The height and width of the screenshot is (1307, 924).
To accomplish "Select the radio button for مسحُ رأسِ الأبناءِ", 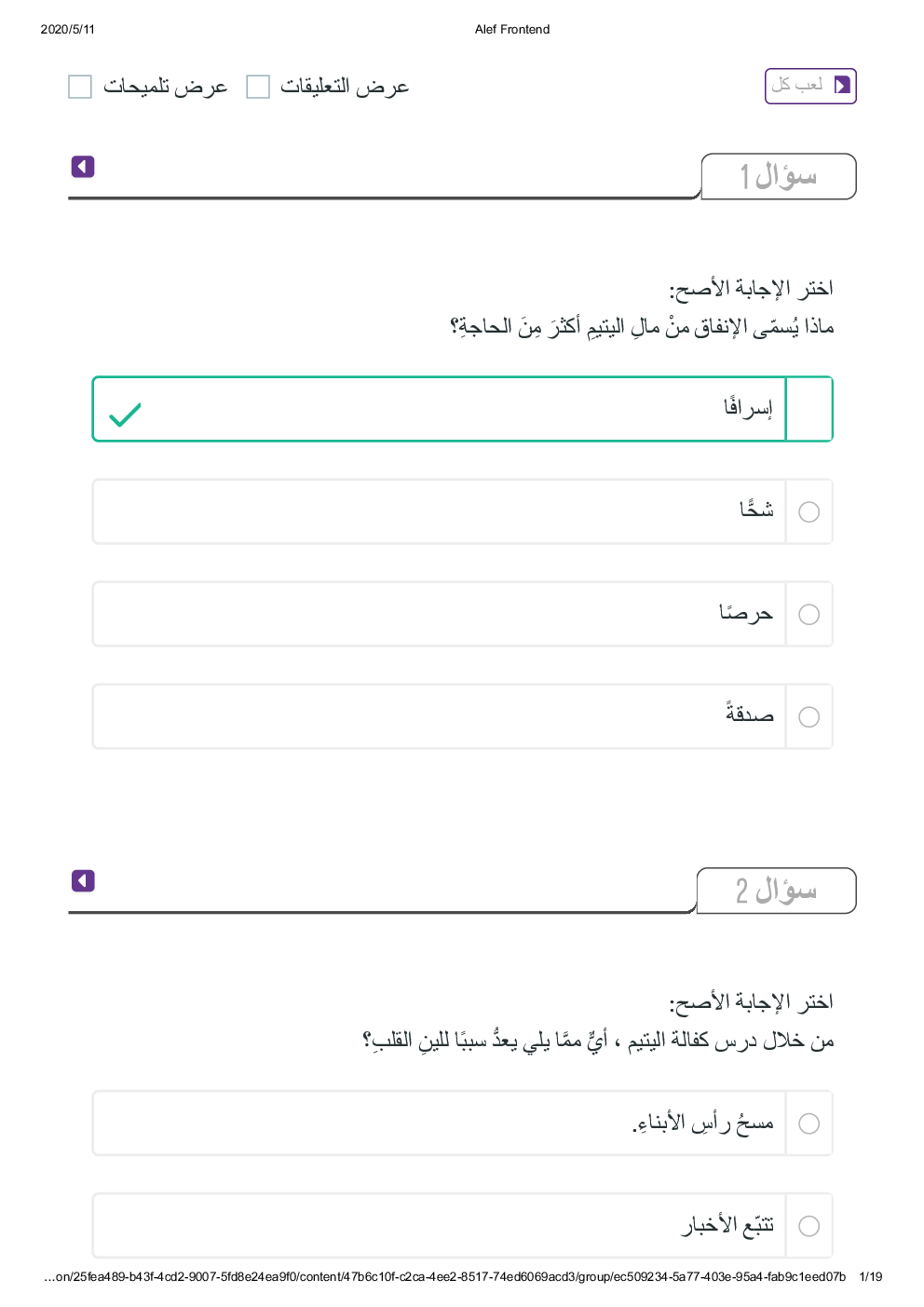I will coord(809,1123).
